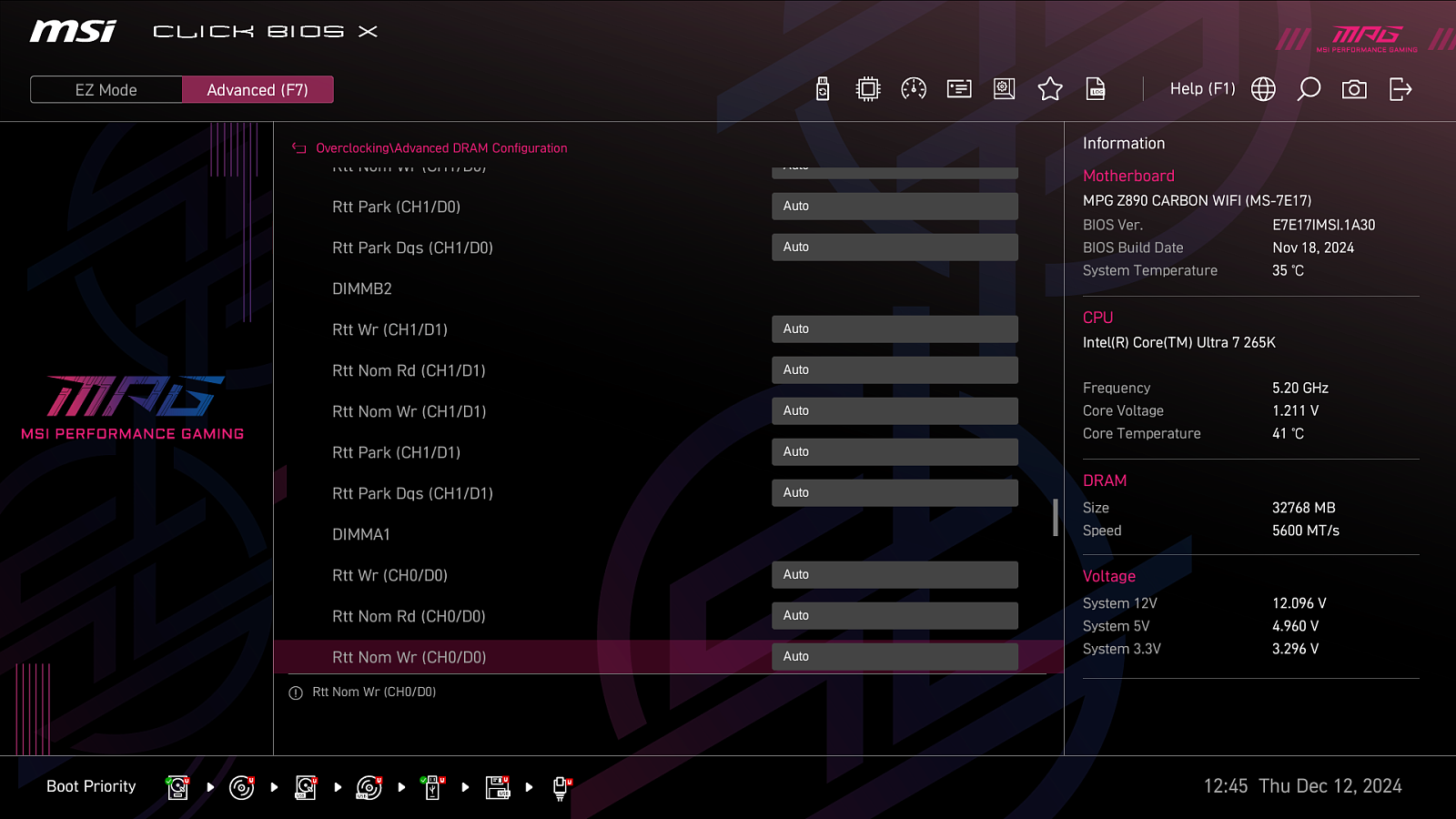Select the Rtt Park Dqs (CH1/D0) label
The image size is (1456, 819).
point(412,248)
